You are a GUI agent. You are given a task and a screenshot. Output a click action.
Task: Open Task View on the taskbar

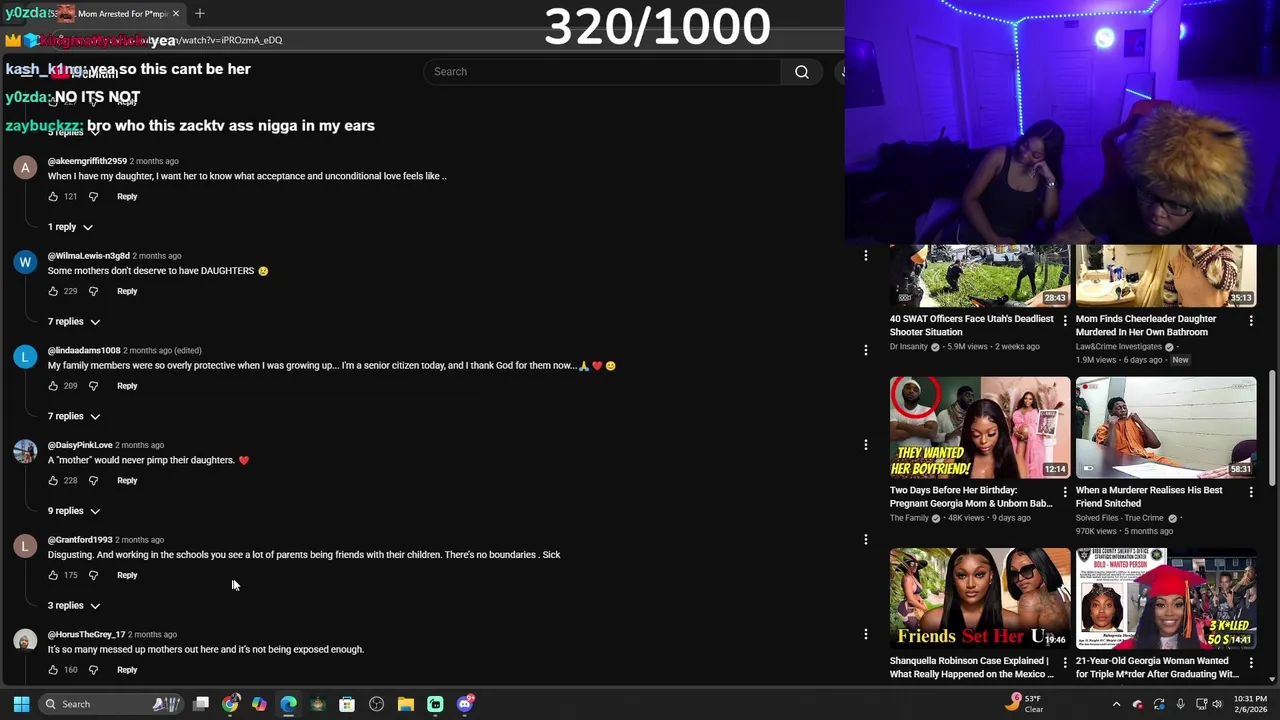(x=201, y=704)
